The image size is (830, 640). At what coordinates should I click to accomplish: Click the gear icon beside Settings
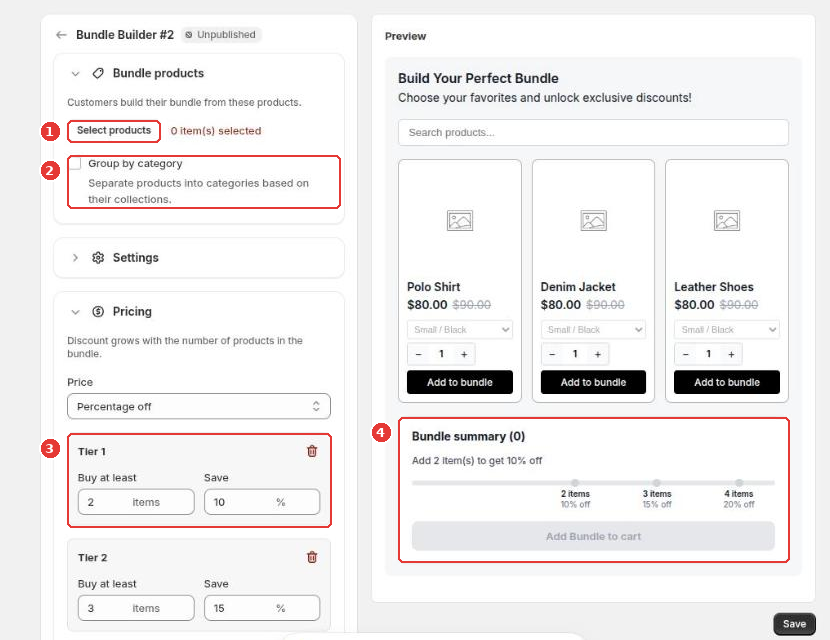(x=98, y=258)
